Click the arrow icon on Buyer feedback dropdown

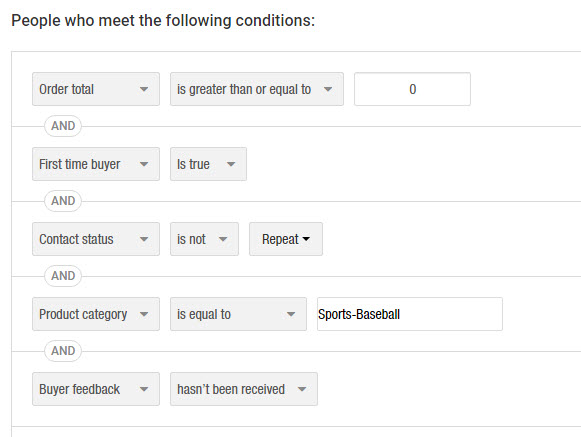[144, 389]
